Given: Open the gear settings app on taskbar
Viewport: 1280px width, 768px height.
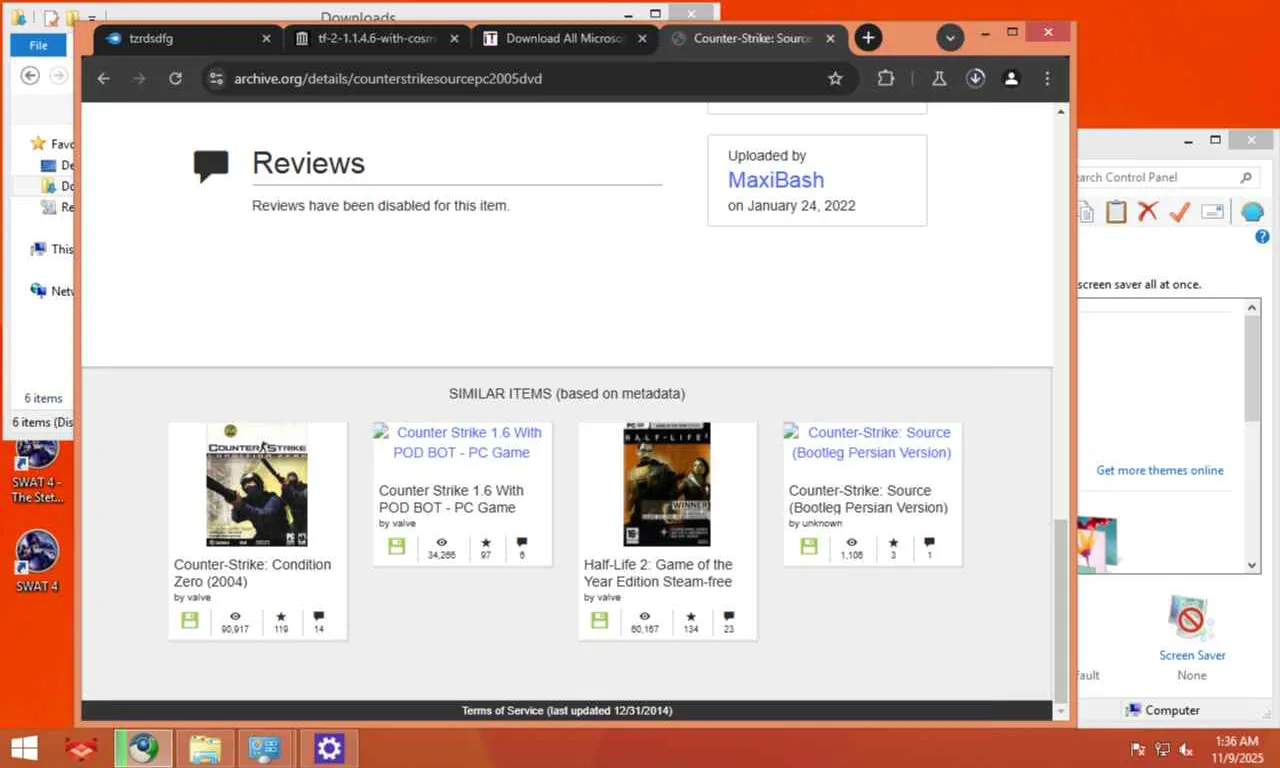Looking at the screenshot, I should [329, 748].
